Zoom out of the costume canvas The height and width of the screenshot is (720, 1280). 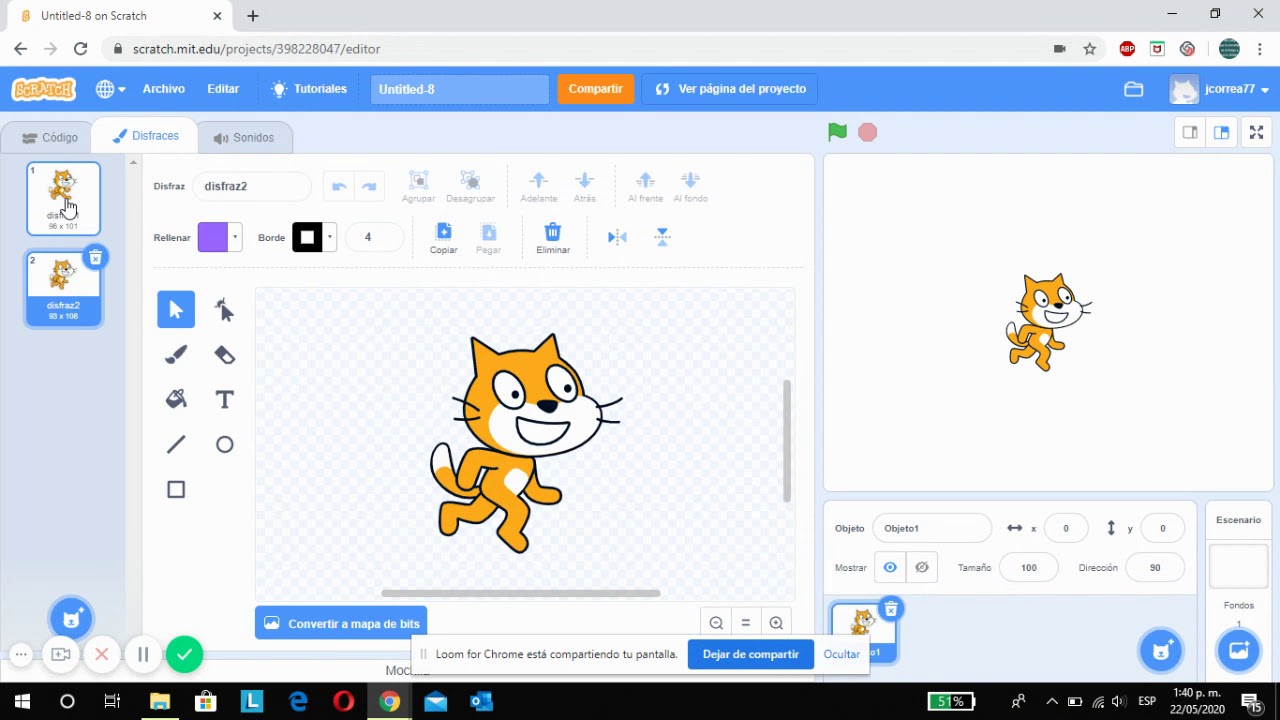click(716, 623)
